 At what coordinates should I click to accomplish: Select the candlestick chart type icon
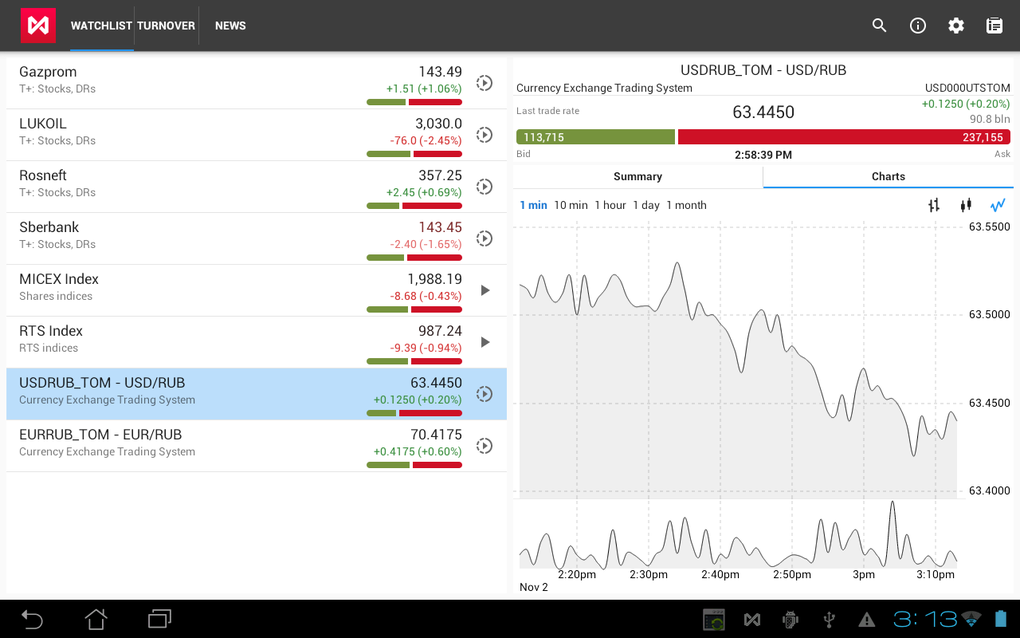pyautogui.click(x=966, y=206)
